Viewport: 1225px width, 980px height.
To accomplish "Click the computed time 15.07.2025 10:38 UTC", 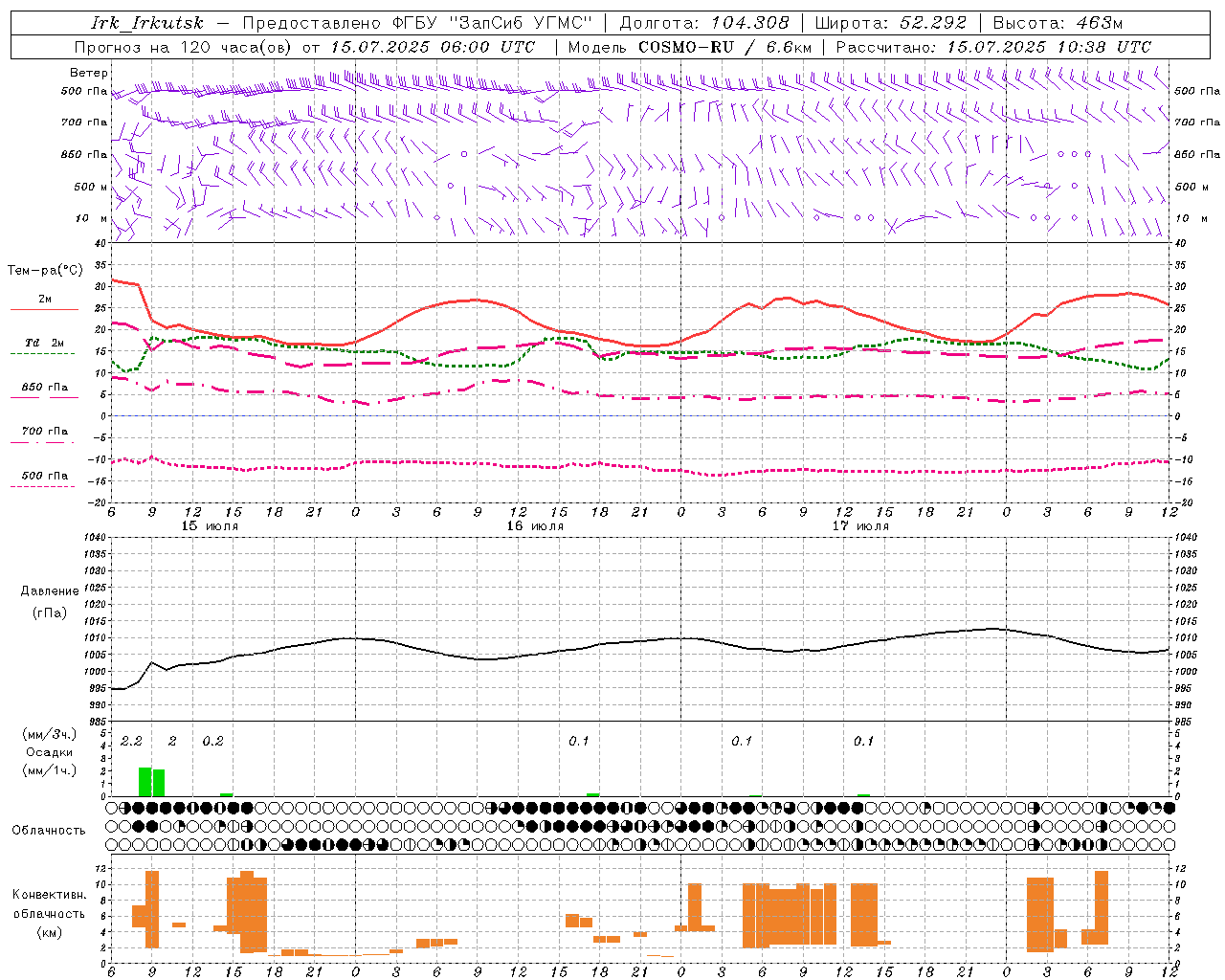I will click(1049, 47).
